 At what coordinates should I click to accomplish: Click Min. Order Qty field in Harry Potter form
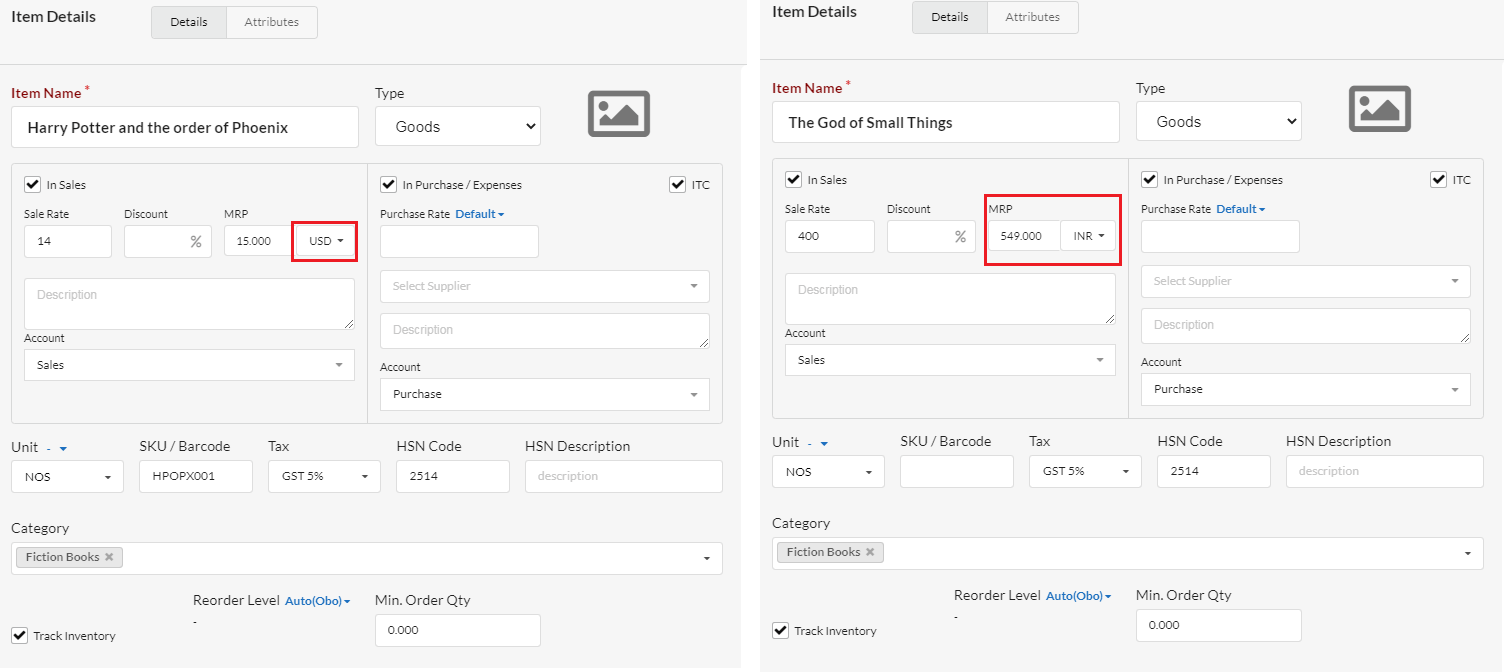(x=458, y=630)
